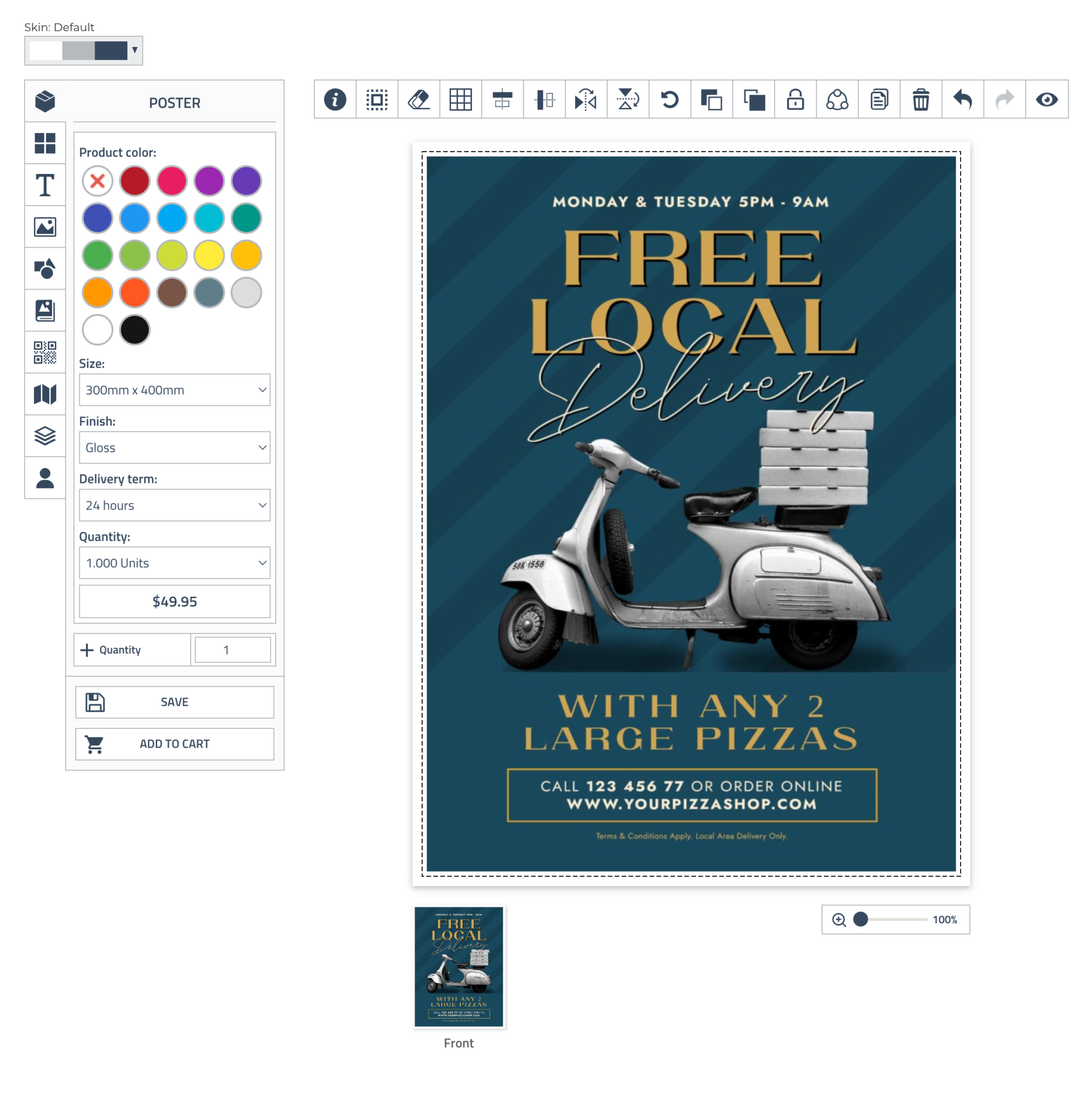Click the eraser icon in toolbar
This screenshot has width=1088, height=1120.
tap(418, 100)
